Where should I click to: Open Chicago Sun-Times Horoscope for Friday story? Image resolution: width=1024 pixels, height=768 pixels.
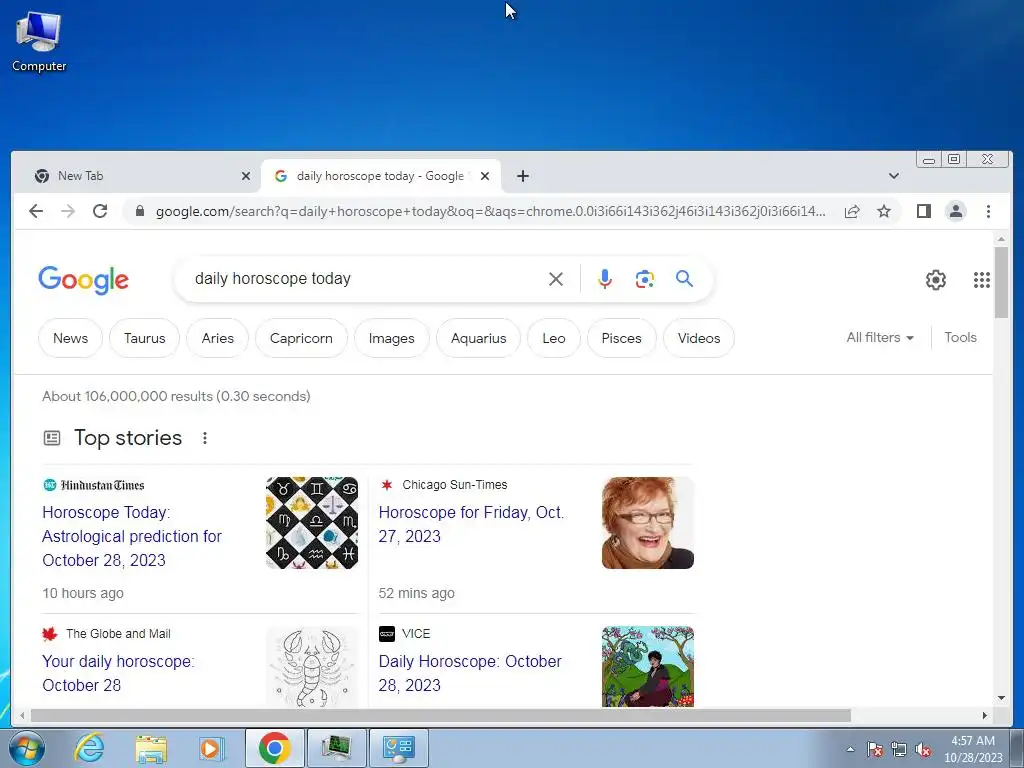472,524
